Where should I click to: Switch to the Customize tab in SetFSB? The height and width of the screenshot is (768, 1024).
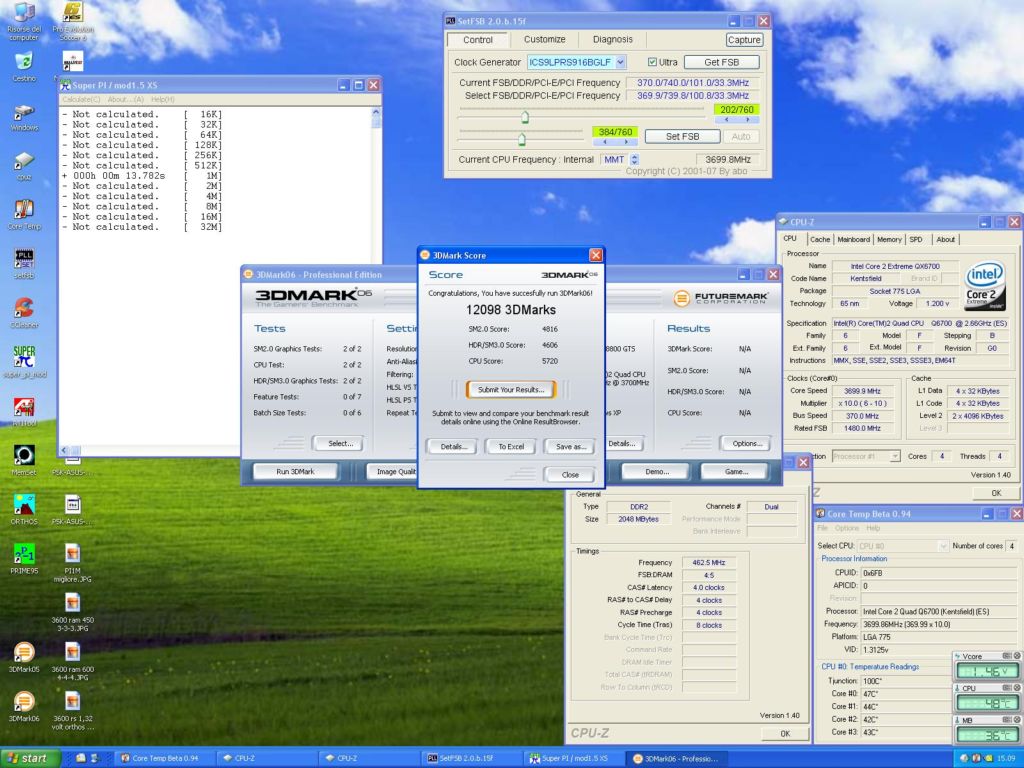point(545,39)
